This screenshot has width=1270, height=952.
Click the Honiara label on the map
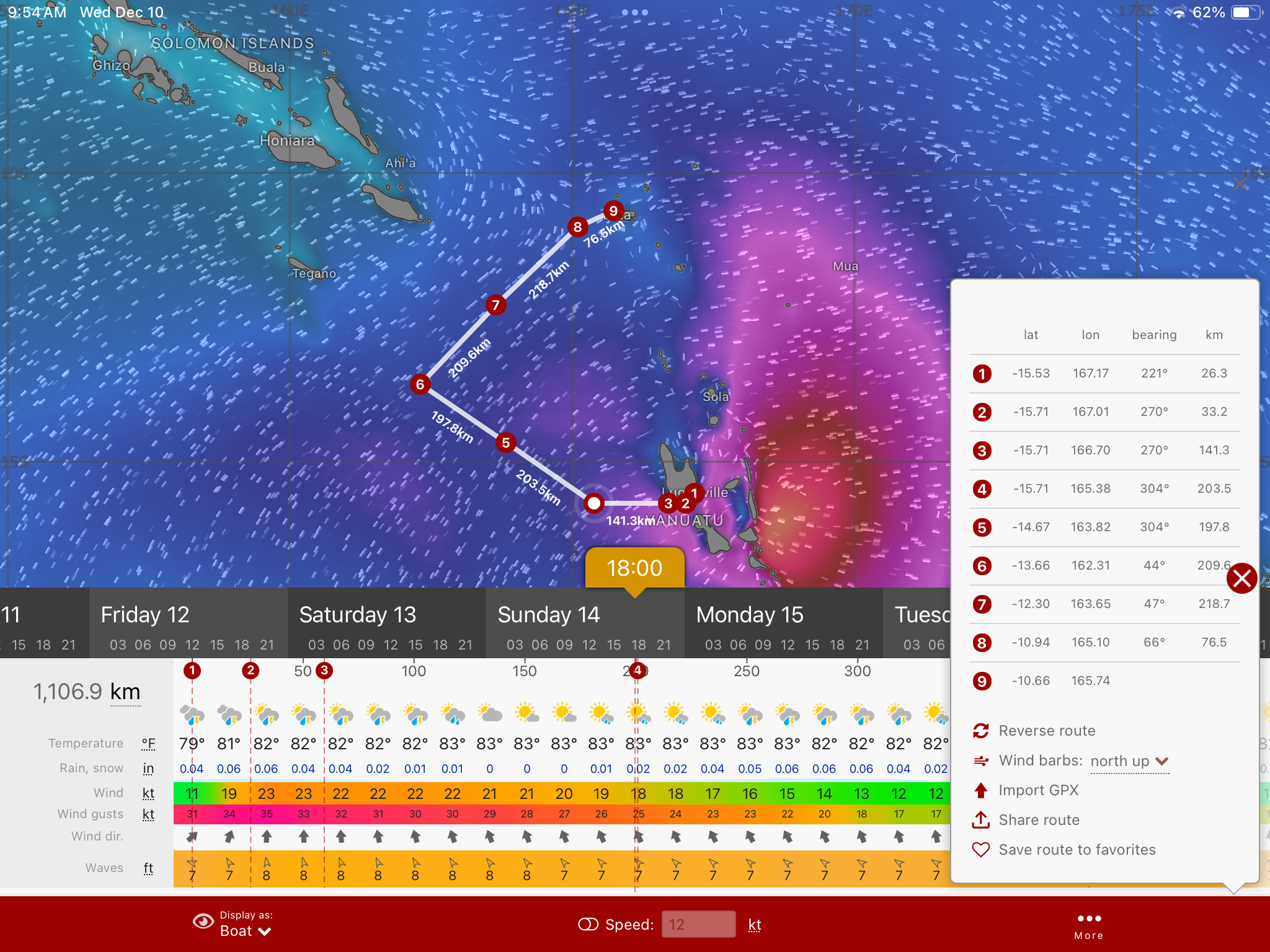(287, 141)
